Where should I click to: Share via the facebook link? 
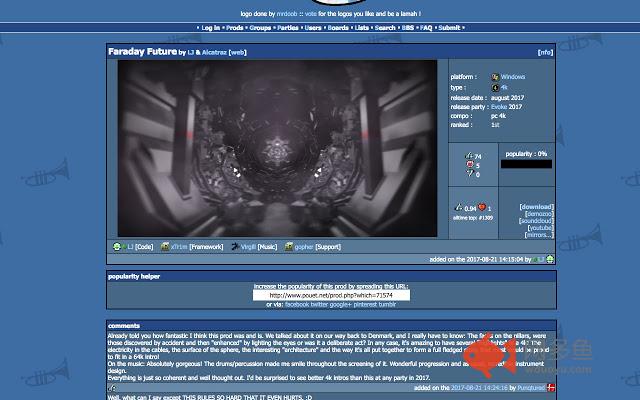[297, 304]
